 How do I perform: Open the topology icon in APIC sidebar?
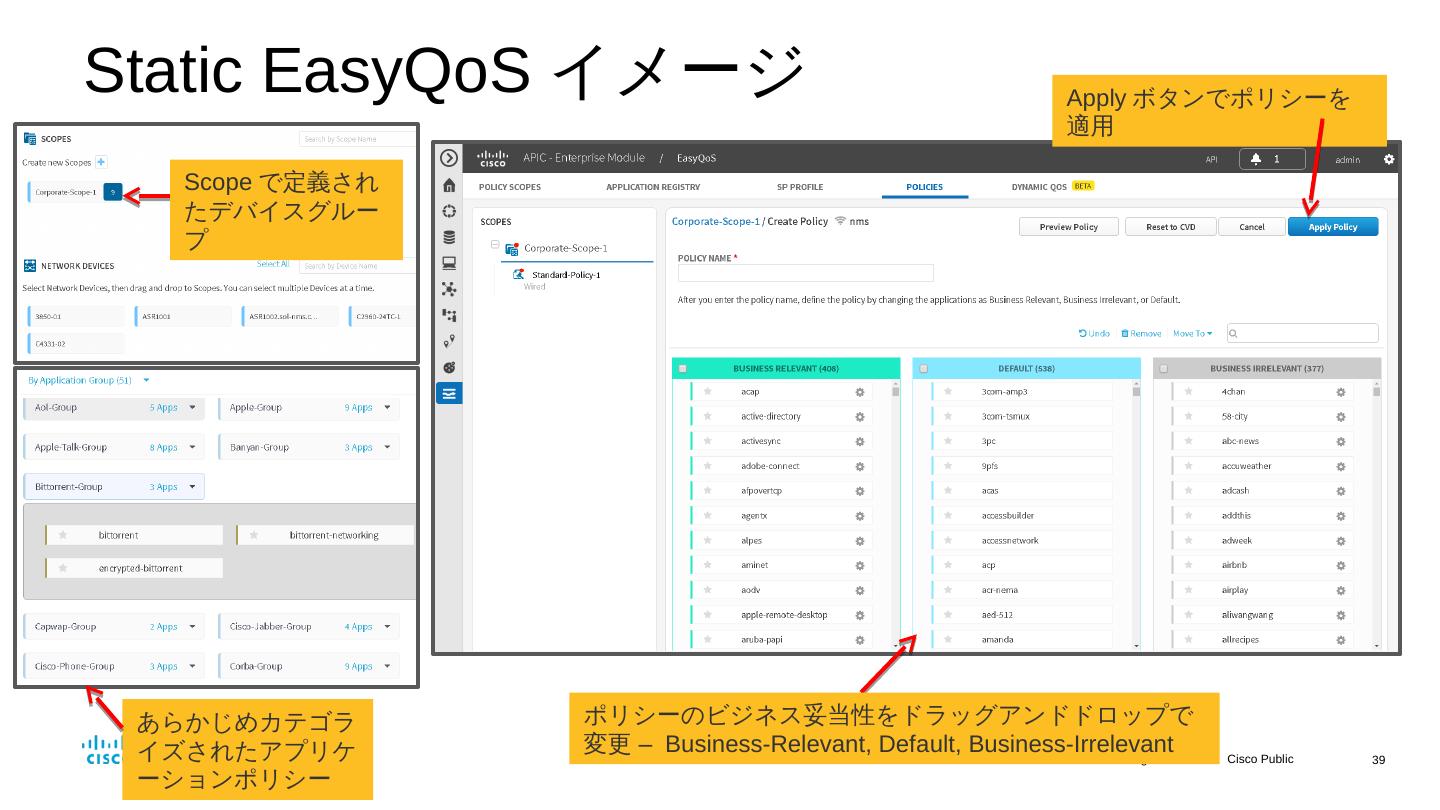(x=449, y=289)
